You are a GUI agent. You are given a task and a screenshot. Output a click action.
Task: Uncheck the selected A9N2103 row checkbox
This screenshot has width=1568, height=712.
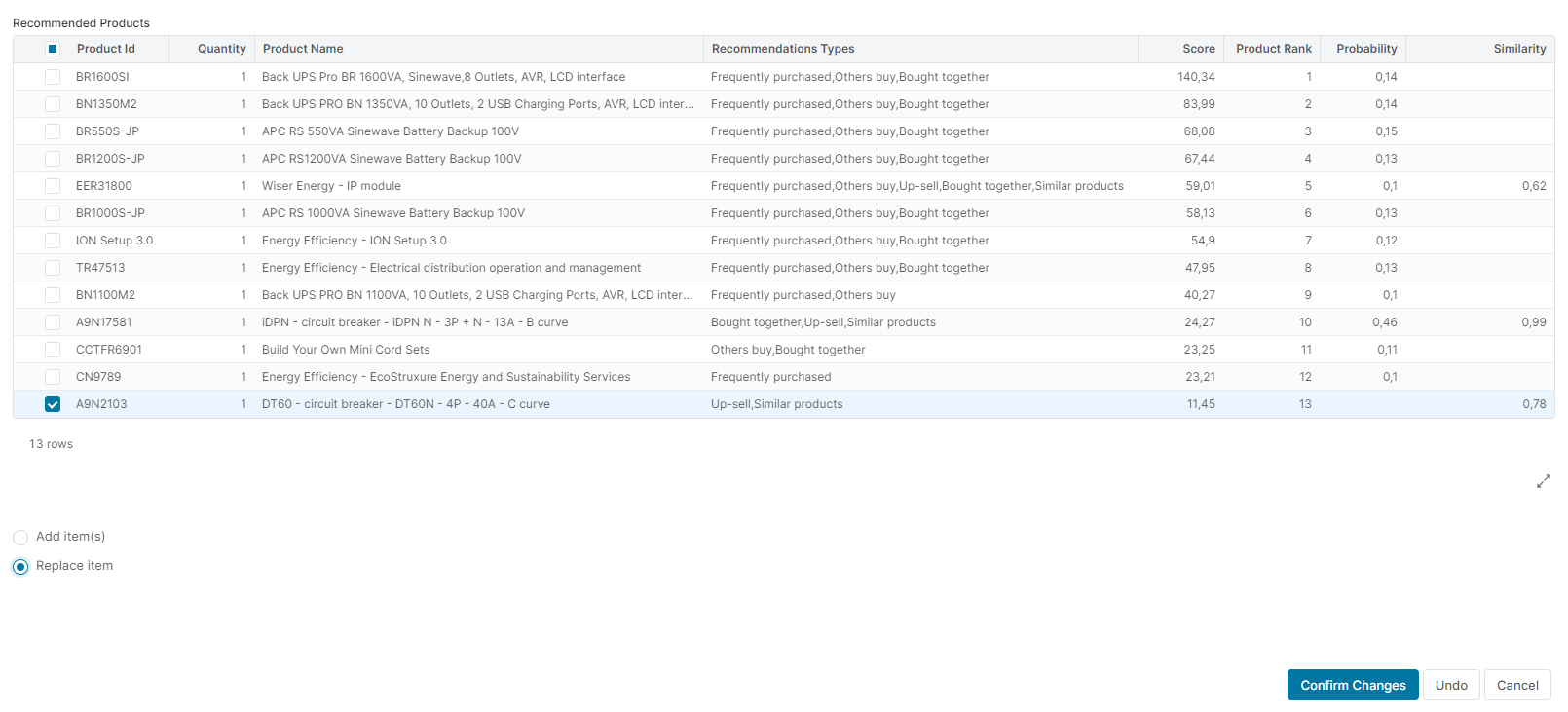[x=53, y=404]
